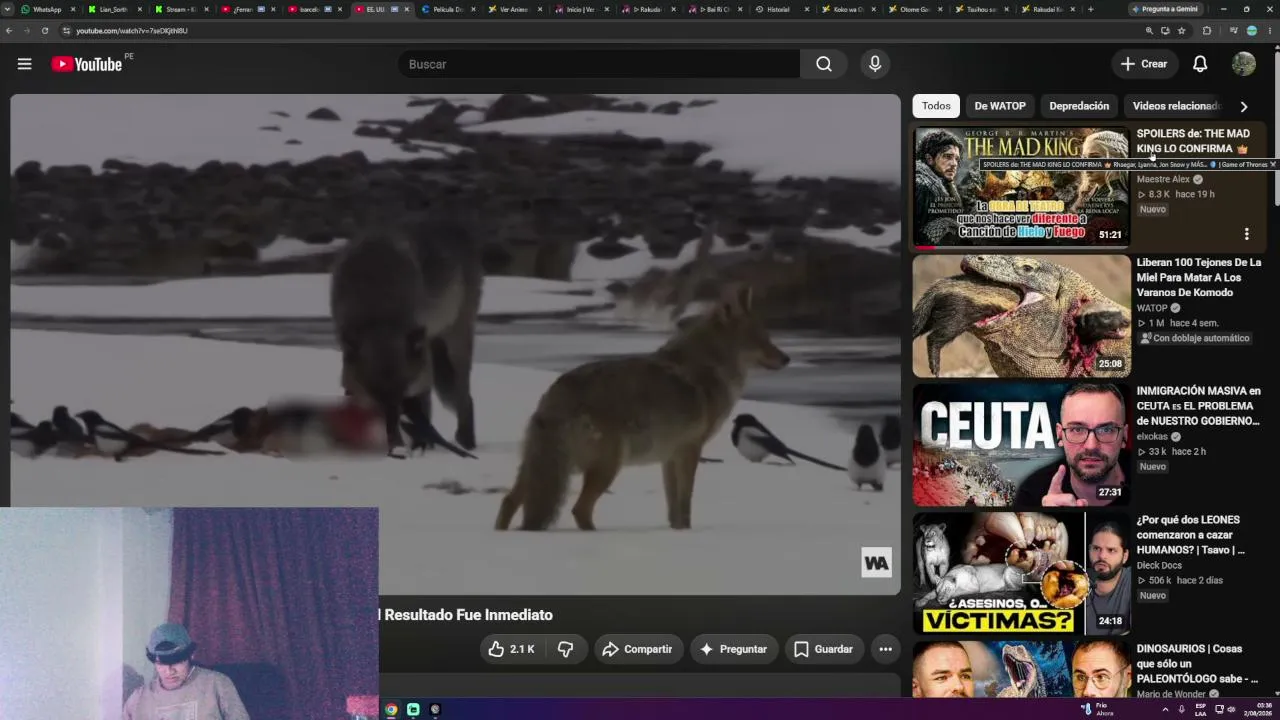Open the weather widget on taskbar

tap(1099, 709)
